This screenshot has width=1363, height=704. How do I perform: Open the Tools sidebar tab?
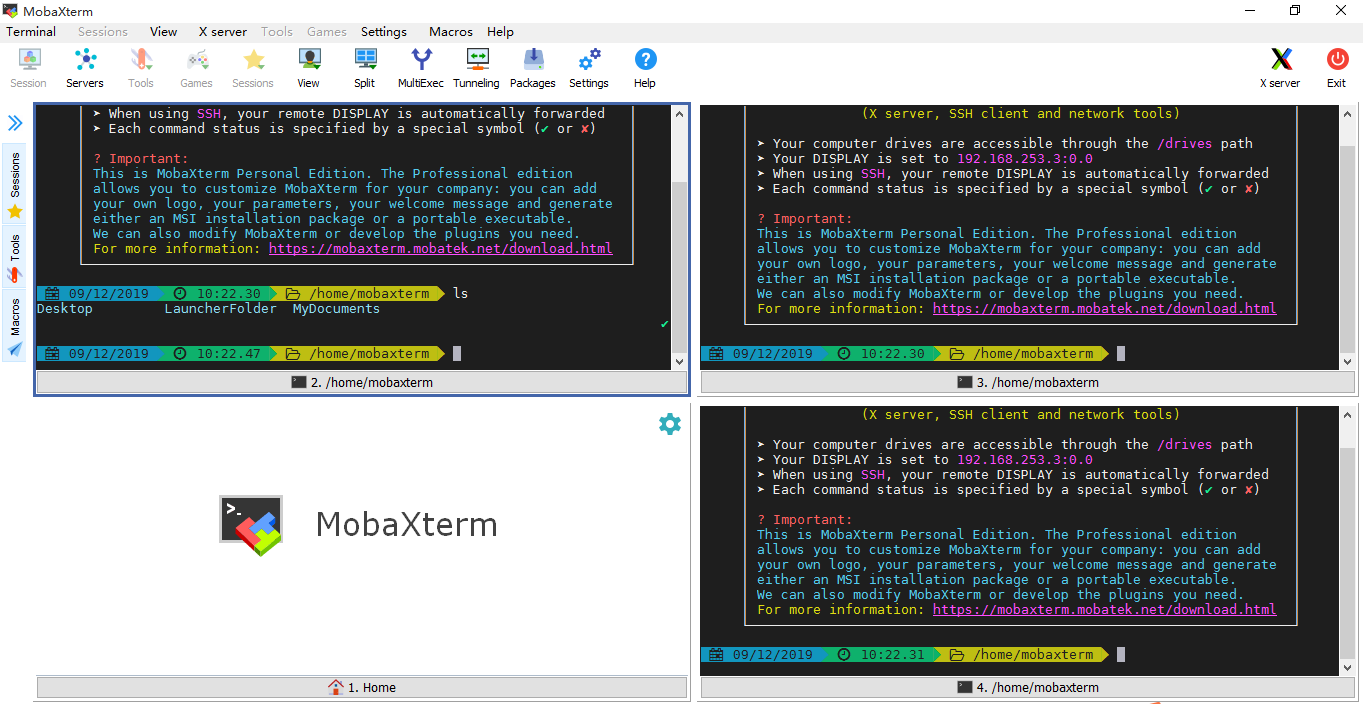click(x=15, y=257)
